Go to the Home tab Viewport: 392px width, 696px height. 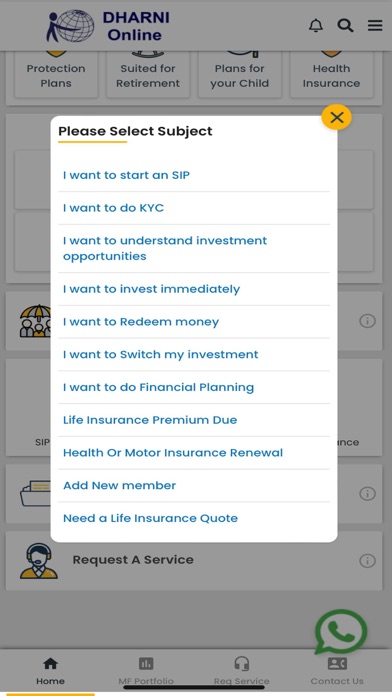50,672
